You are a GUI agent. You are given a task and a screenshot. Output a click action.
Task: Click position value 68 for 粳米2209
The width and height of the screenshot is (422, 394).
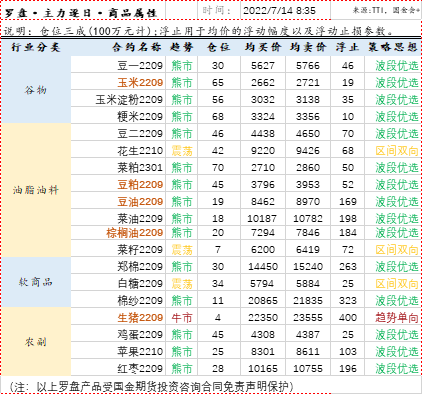click(x=218, y=117)
